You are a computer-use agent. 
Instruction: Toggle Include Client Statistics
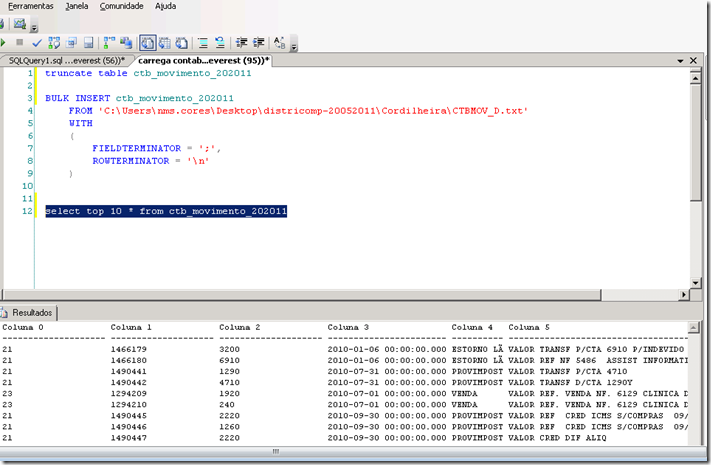pyautogui.click(x=126, y=43)
